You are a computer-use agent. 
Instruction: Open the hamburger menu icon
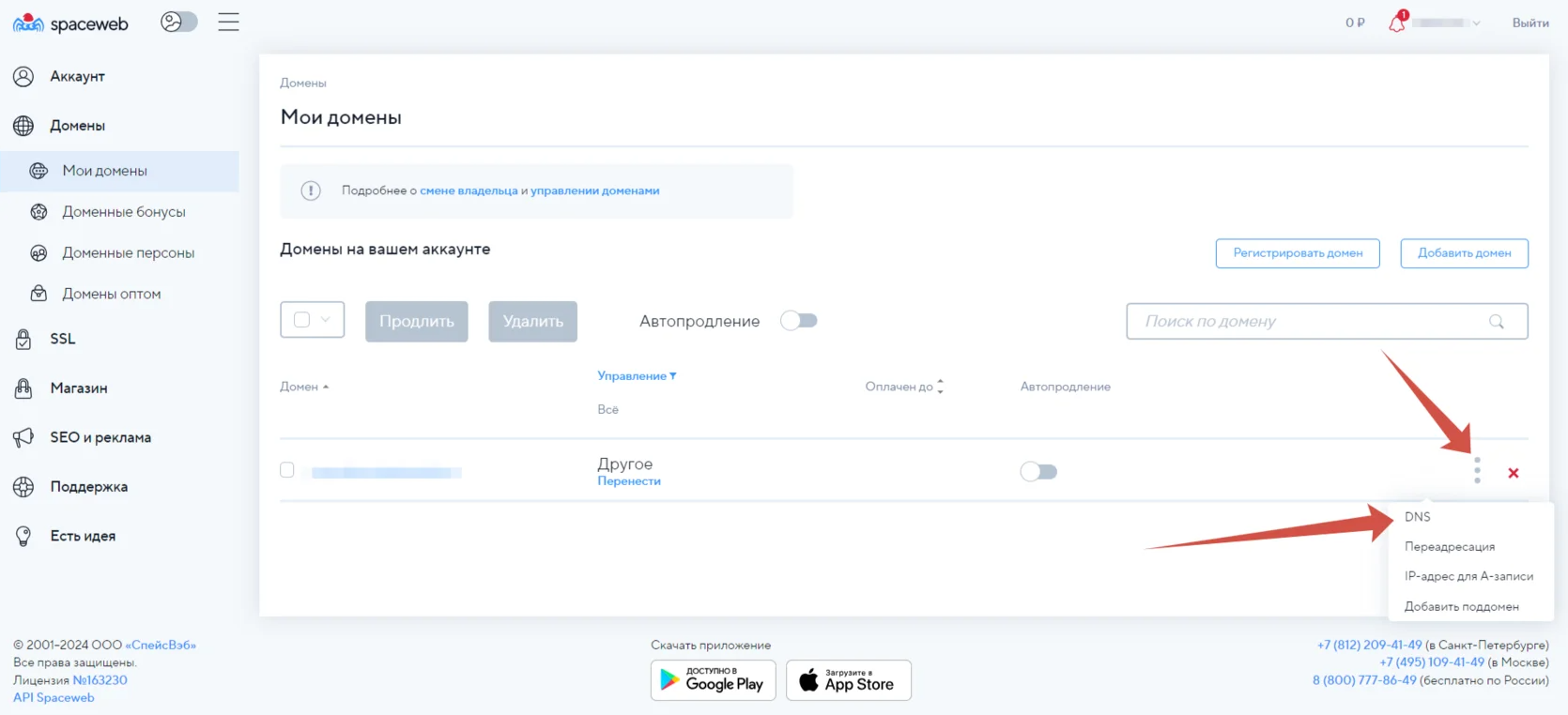[x=228, y=23]
